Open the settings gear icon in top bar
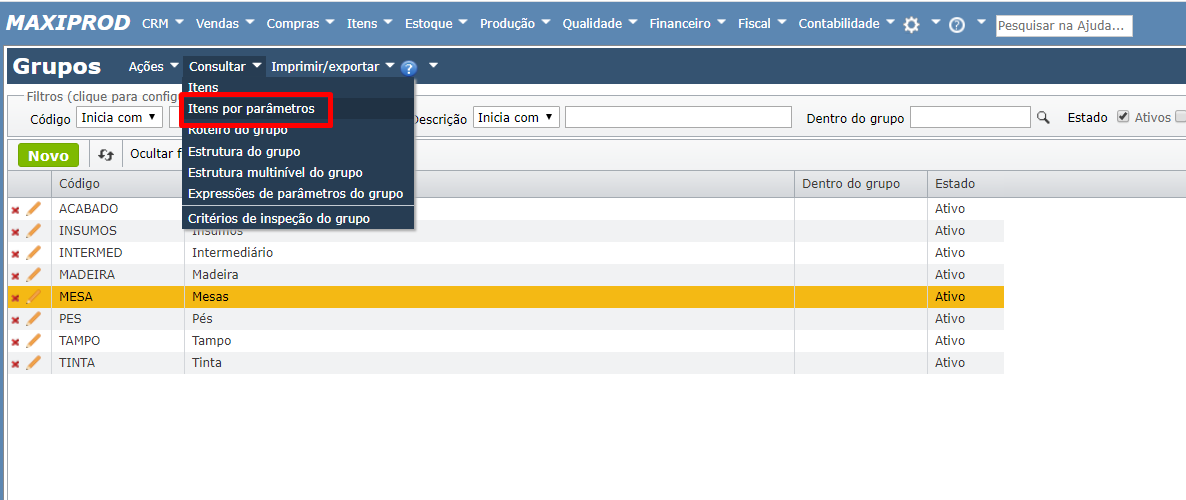The image size is (1186, 500). point(911,25)
